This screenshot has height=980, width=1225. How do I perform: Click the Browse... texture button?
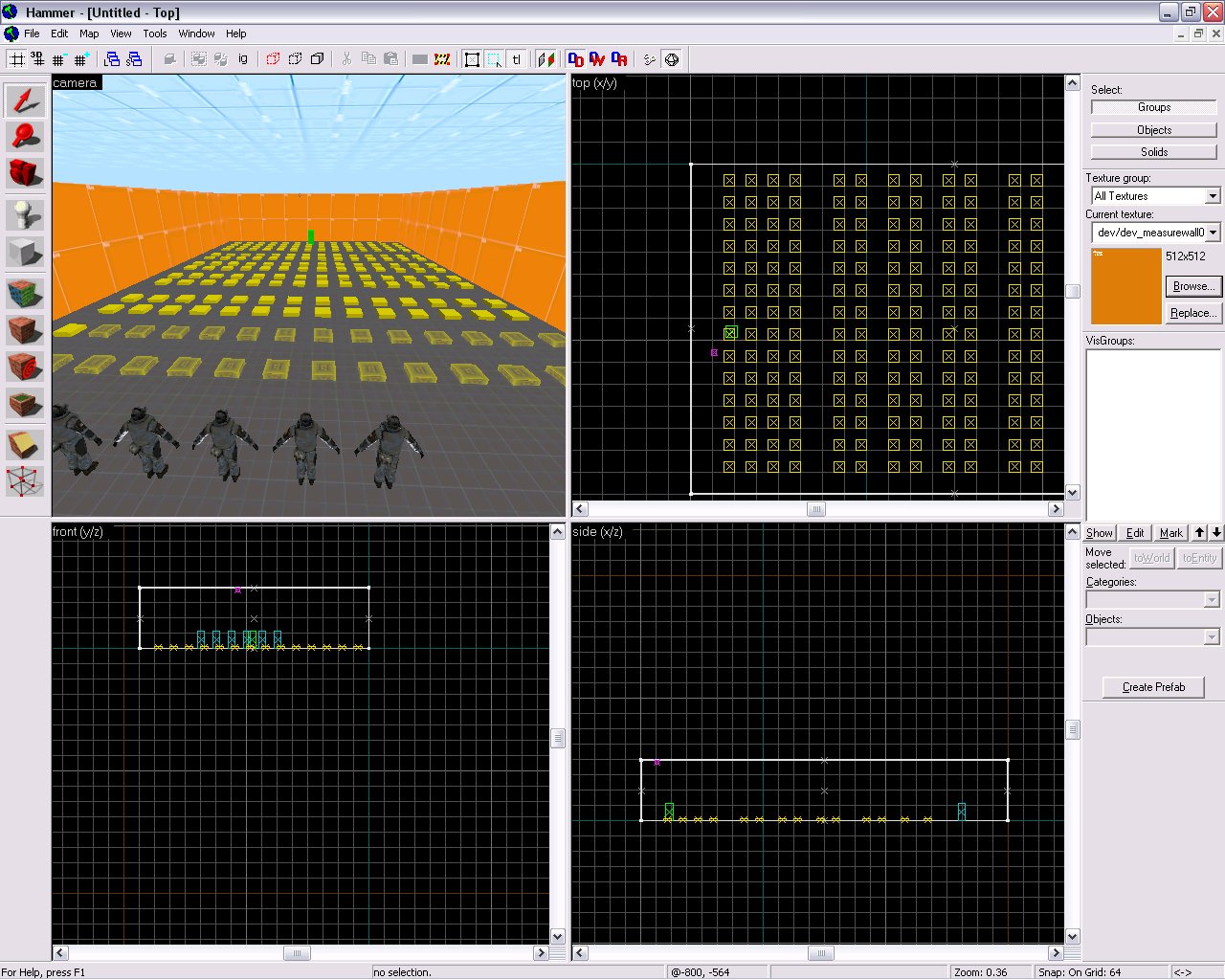pyautogui.click(x=1193, y=286)
